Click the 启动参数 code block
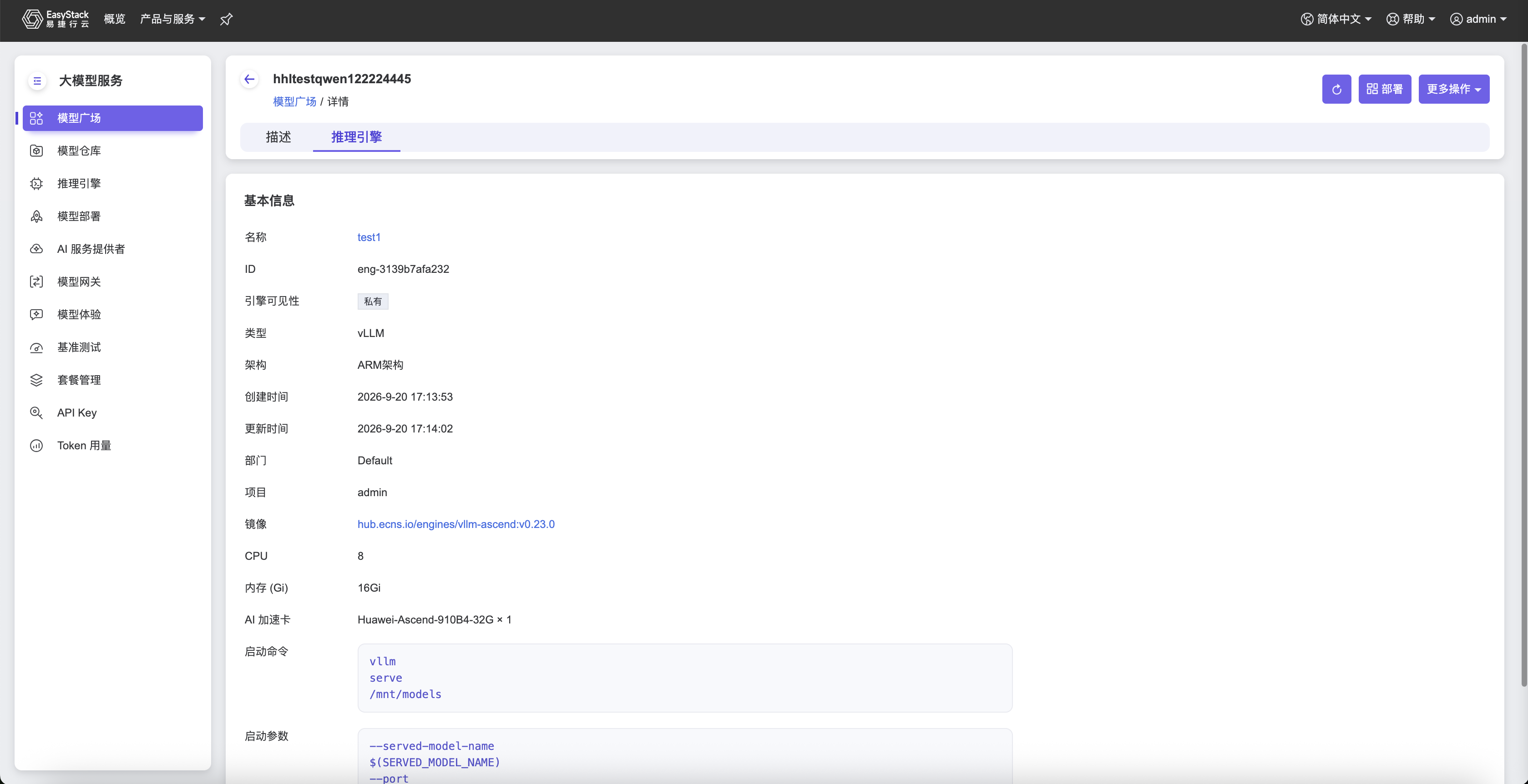Image resolution: width=1528 pixels, height=784 pixels. click(684, 756)
